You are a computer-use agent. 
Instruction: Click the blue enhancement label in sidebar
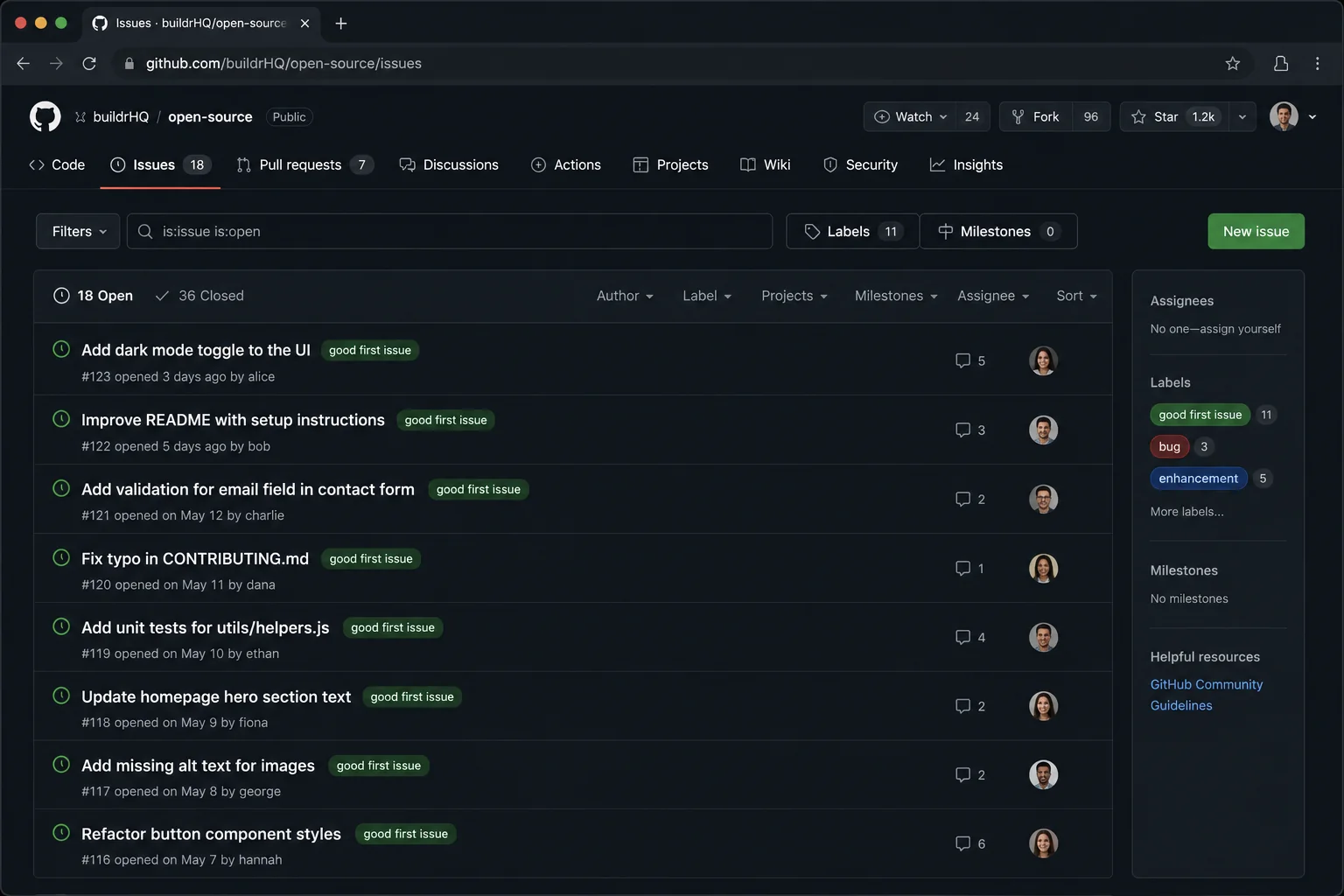1198,479
